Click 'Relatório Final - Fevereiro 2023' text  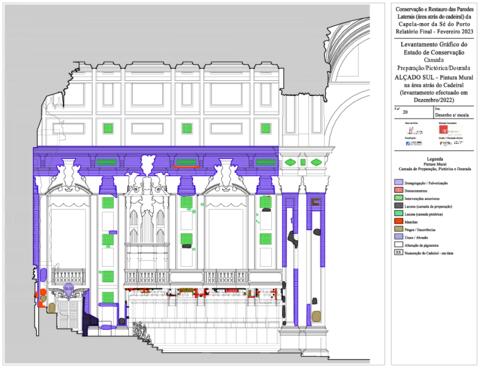(434, 31)
